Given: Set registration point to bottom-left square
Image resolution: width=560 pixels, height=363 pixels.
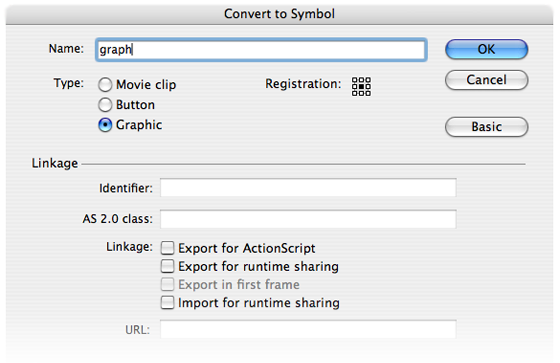Looking at the screenshot, I should (355, 93).
